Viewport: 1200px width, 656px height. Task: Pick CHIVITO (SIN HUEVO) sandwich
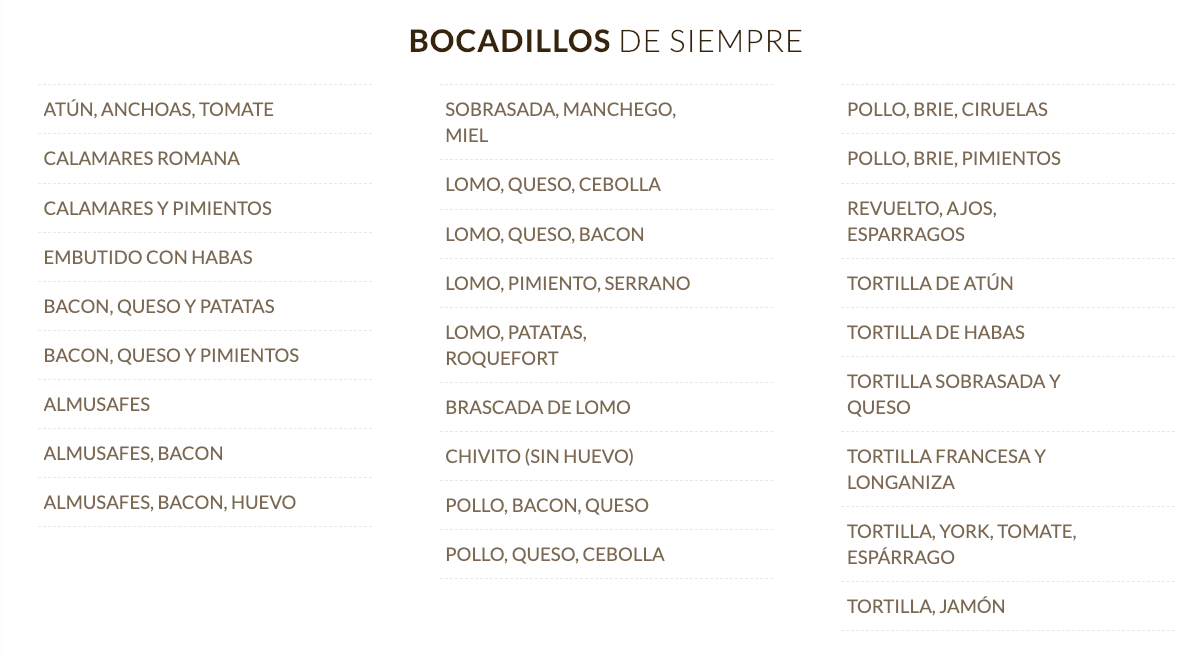(539, 456)
